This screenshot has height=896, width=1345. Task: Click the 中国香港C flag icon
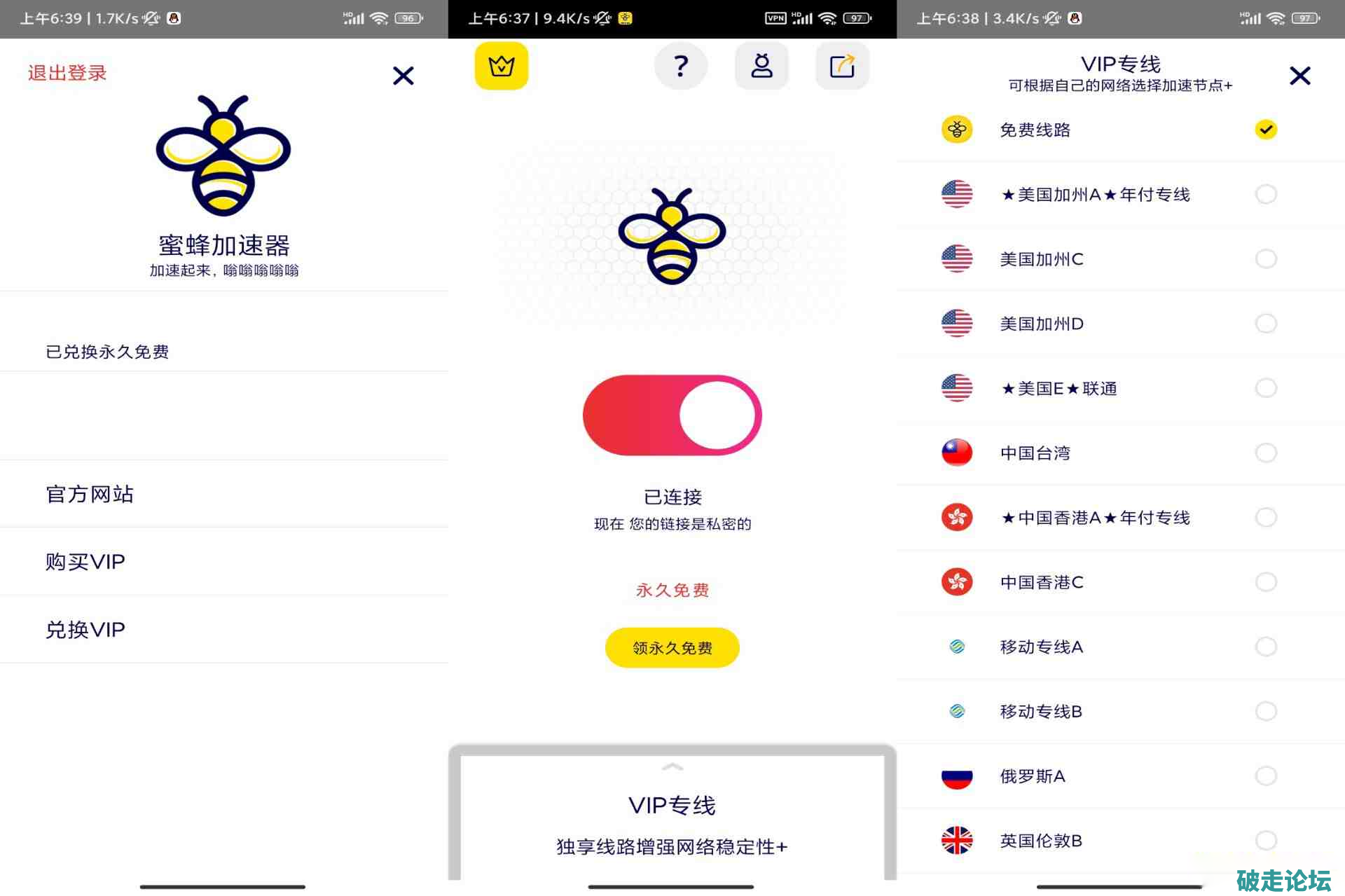[x=957, y=582]
